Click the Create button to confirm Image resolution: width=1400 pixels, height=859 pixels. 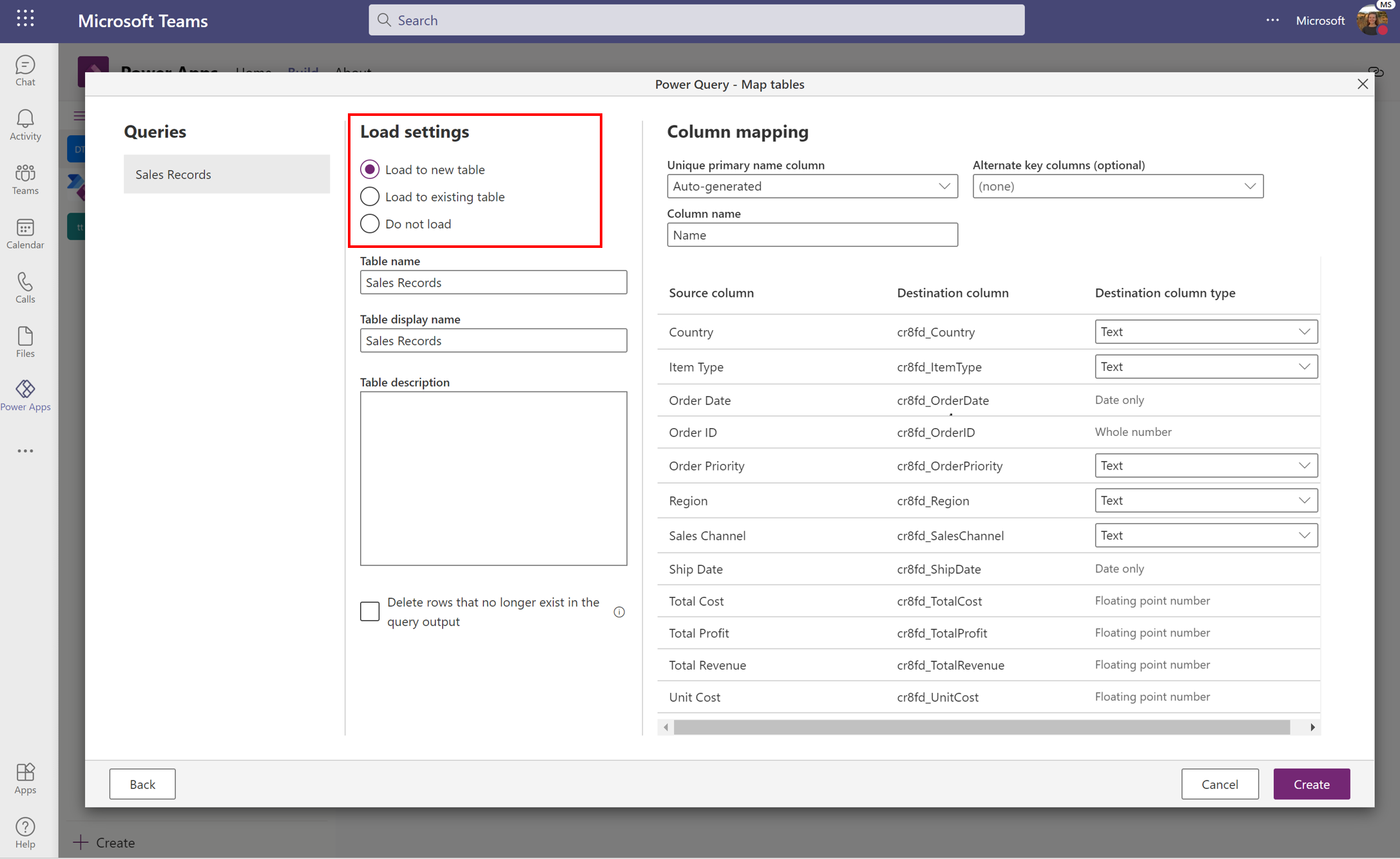coord(1311,784)
